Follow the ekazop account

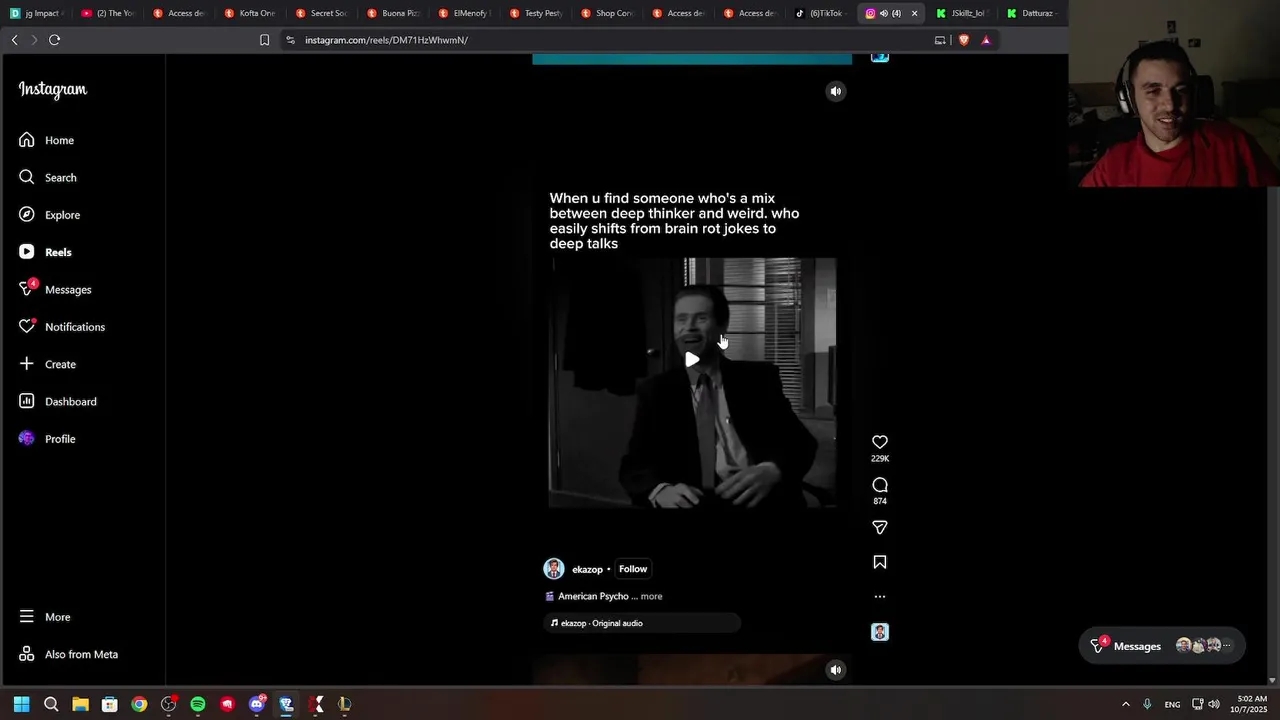click(633, 569)
